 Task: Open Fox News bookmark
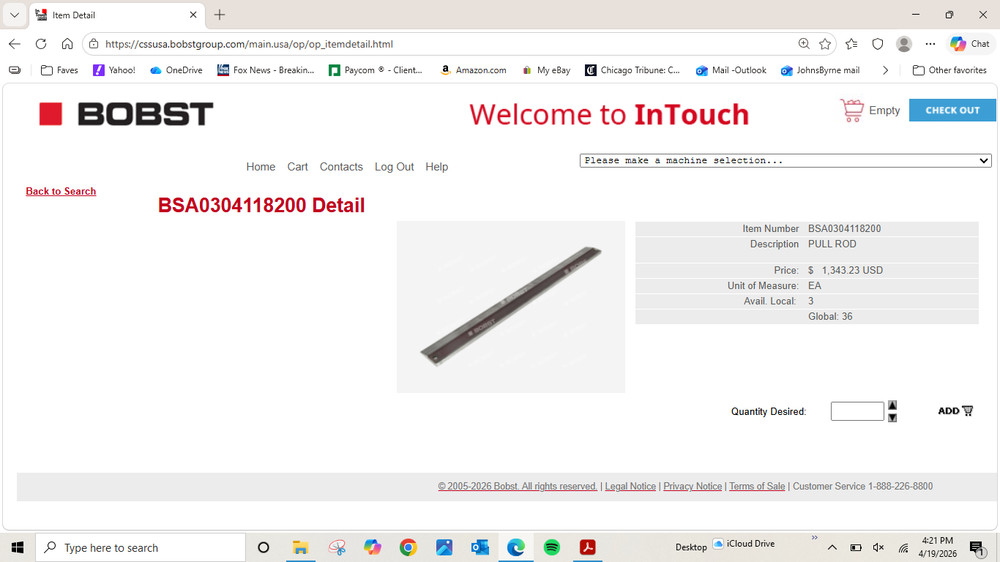265,70
